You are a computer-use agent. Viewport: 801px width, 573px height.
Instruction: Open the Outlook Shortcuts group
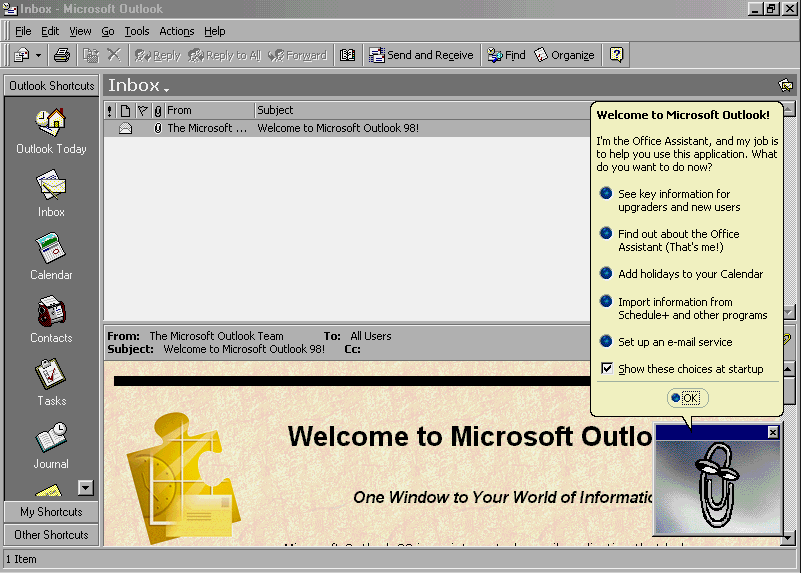tap(52, 86)
